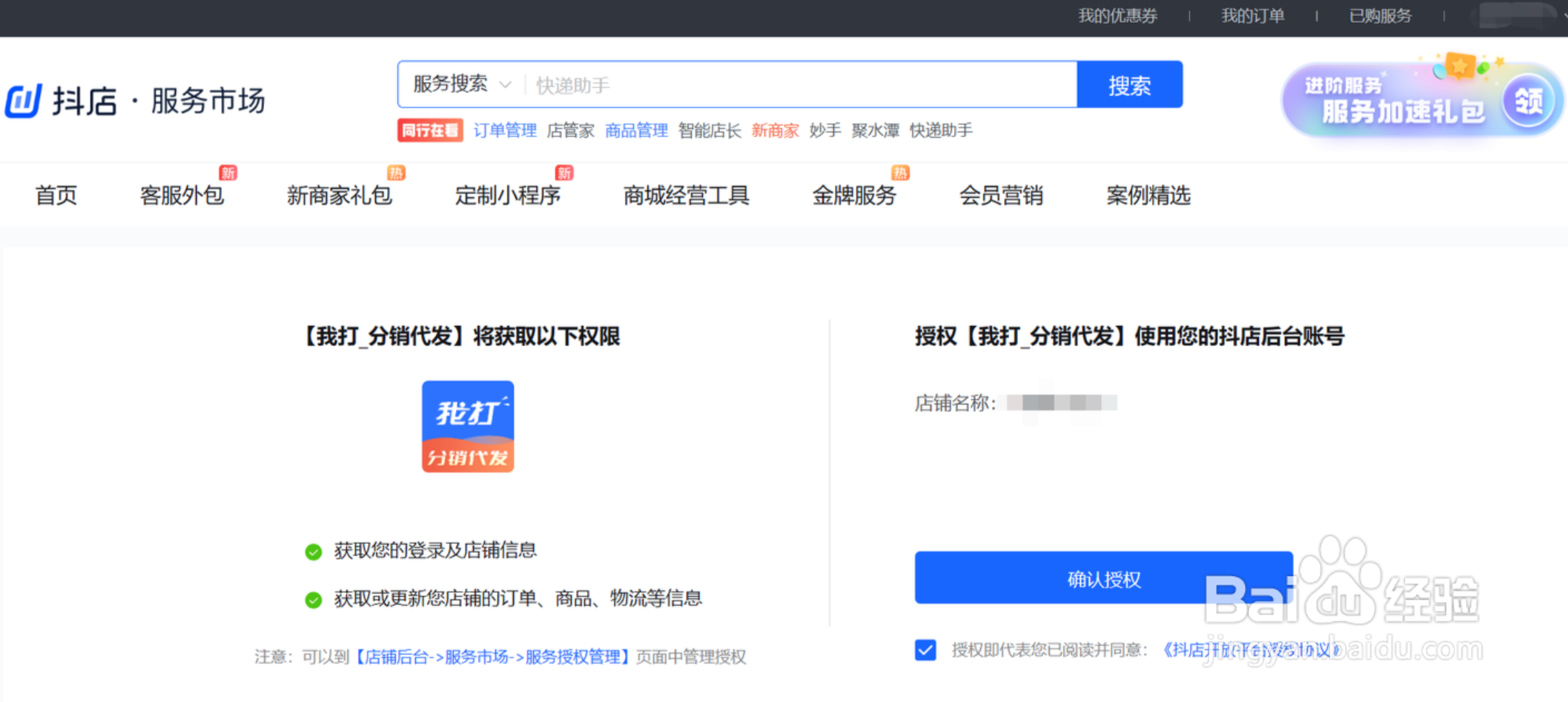Select the 金牌服务 tab
The width and height of the screenshot is (1568, 702).
(855, 196)
